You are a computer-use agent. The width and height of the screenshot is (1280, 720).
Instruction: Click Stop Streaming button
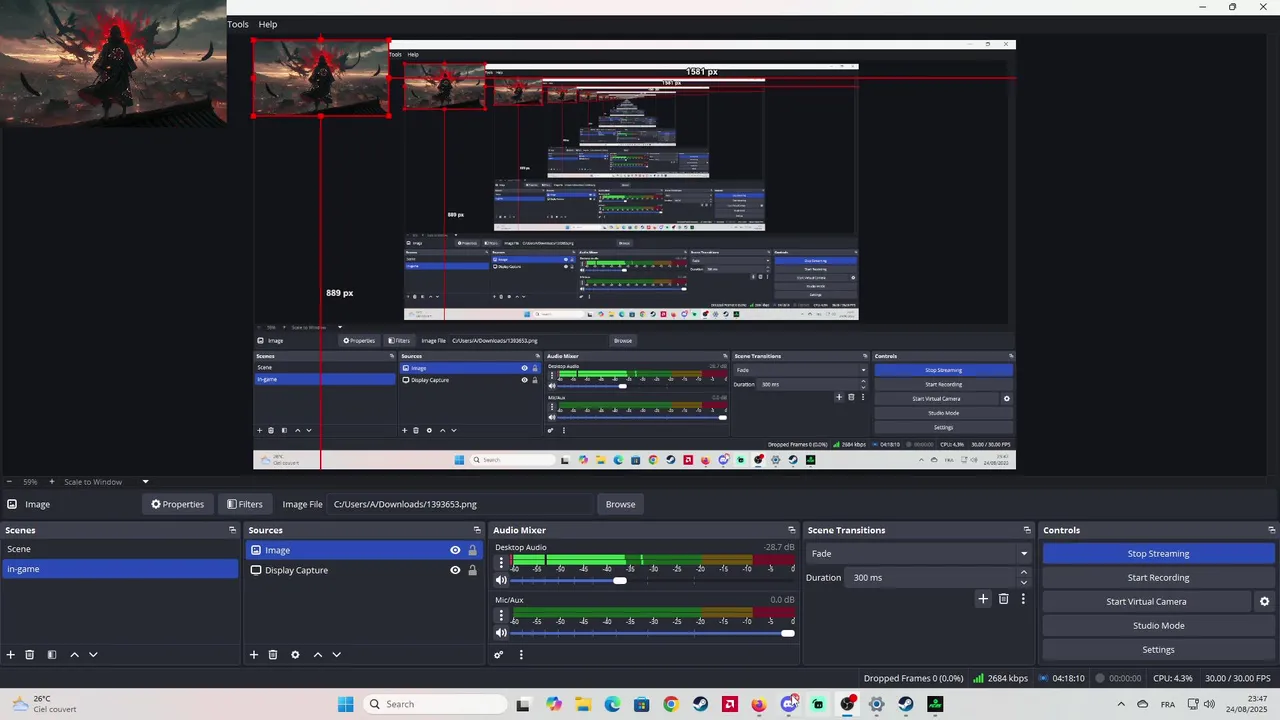tap(1158, 554)
